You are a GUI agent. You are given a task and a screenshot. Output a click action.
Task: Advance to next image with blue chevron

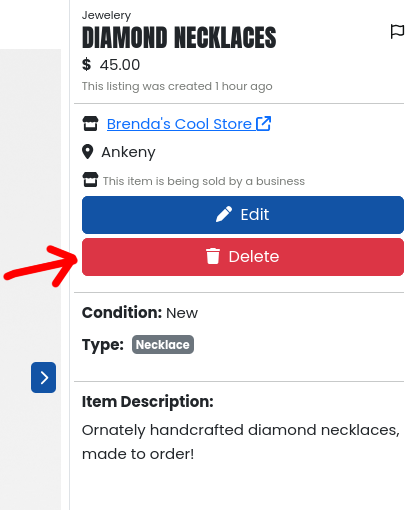(43, 377)
